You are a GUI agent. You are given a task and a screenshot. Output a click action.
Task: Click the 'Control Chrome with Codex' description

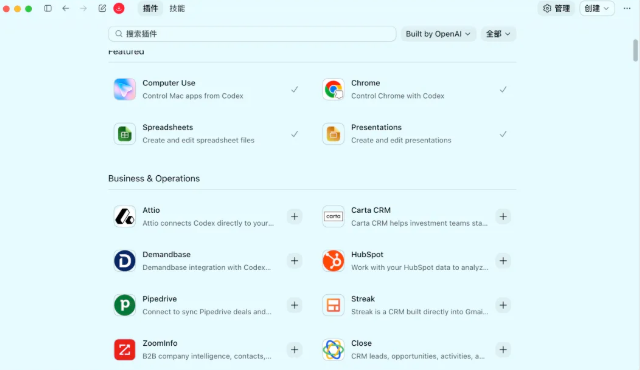pyautogui.click(x=398, y=96)
